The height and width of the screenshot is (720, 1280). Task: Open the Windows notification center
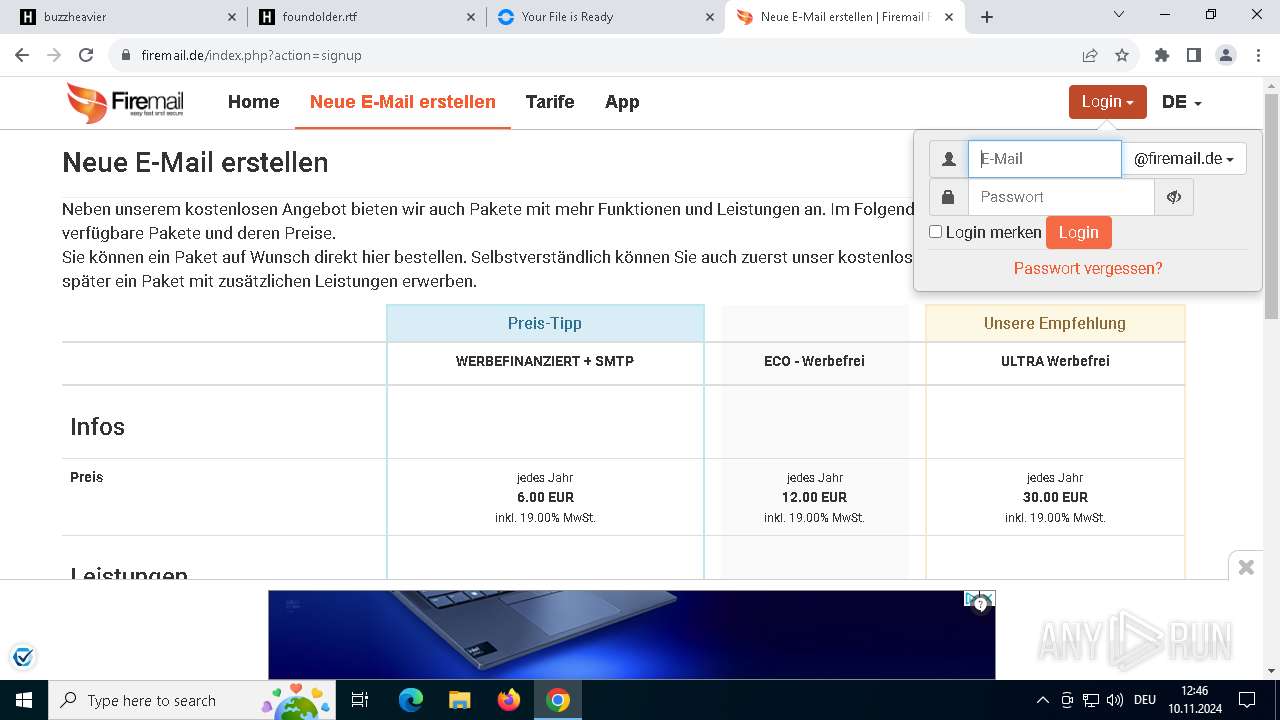click(1247, 700)
